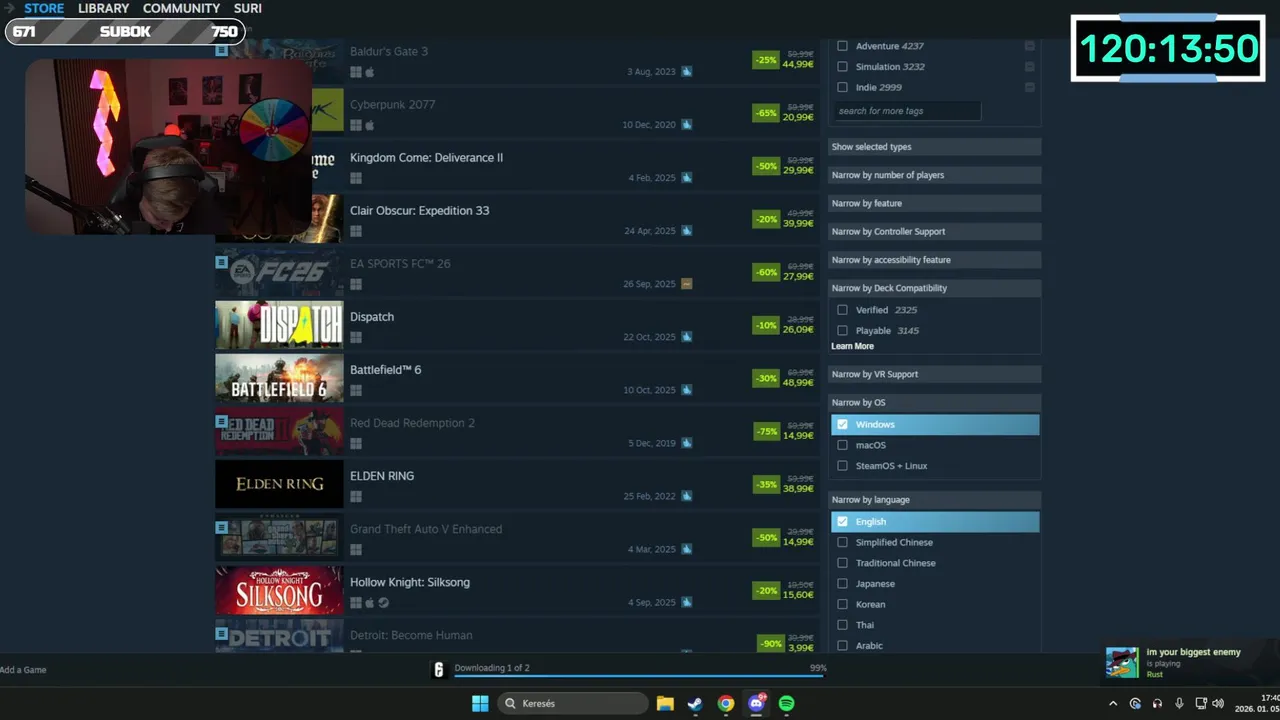The width and height of the screenshot is (1280, 720).
Task: Click Battlefield 6 positive review icon
Action: [x=687, y=390]
